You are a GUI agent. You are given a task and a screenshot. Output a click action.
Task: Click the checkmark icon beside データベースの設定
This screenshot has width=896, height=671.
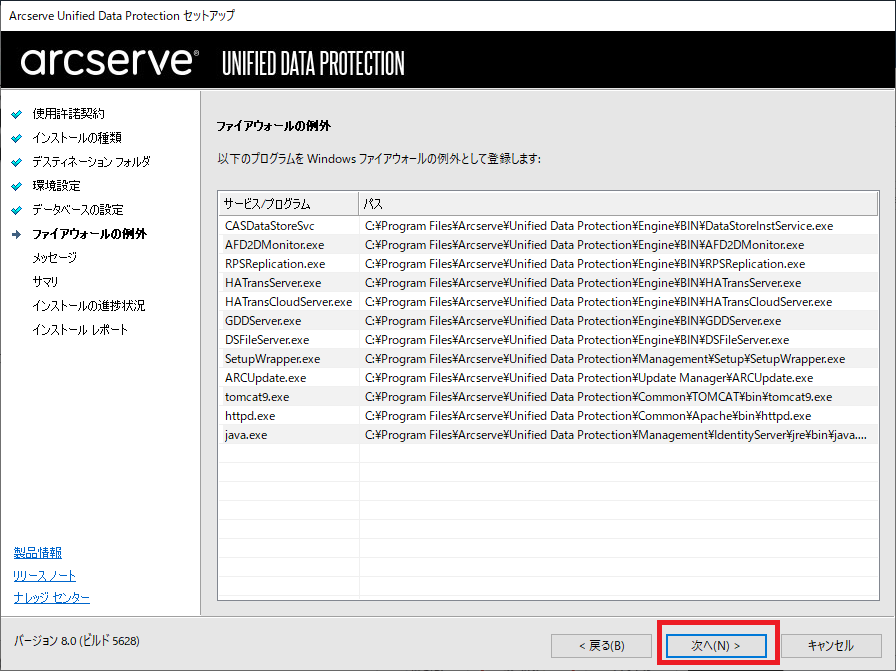(x=17, y=210)
